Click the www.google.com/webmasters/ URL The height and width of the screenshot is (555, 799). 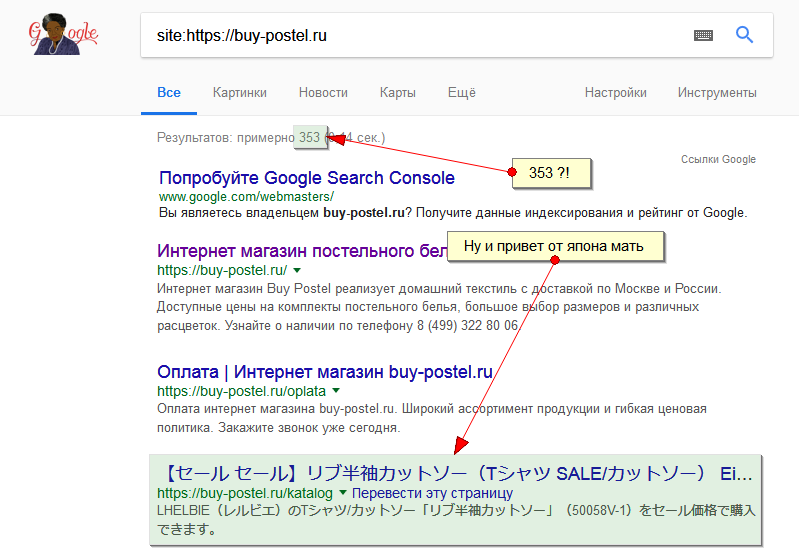coord(246,197)
